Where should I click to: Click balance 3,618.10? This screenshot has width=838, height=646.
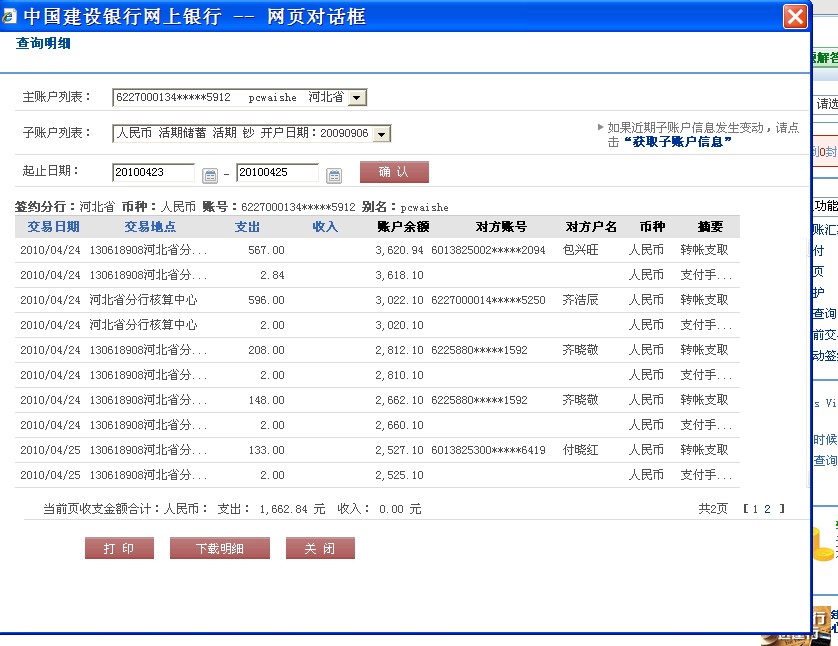399,275
